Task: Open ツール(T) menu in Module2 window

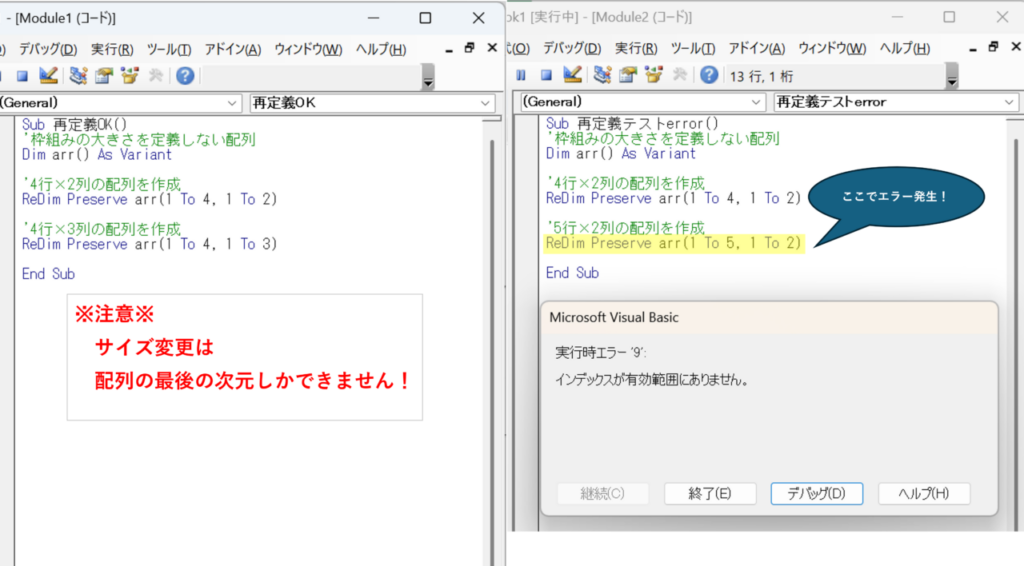Action: coord(693,48)
